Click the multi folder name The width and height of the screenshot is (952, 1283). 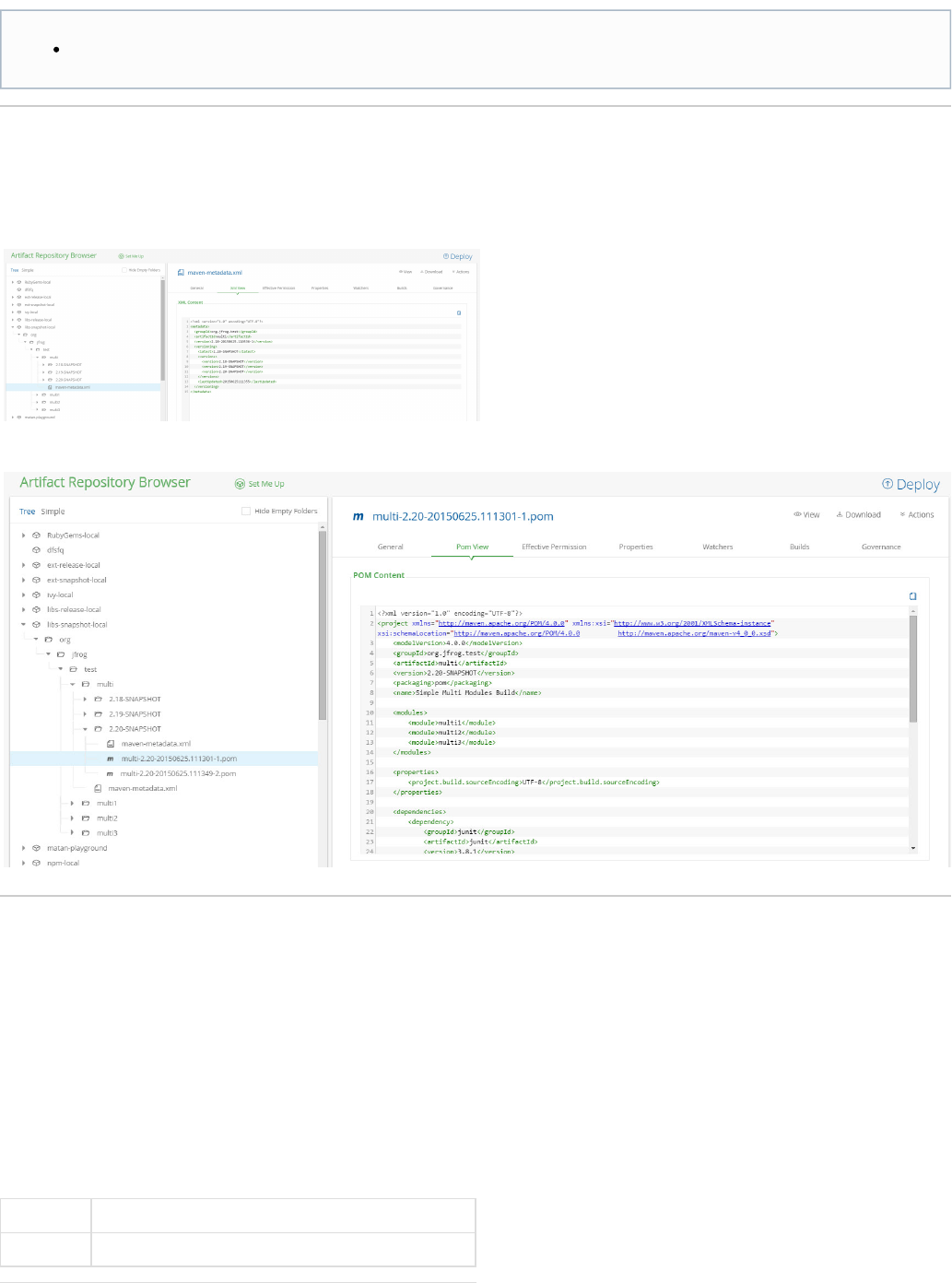pyautogui.click(x=105, y=684)
